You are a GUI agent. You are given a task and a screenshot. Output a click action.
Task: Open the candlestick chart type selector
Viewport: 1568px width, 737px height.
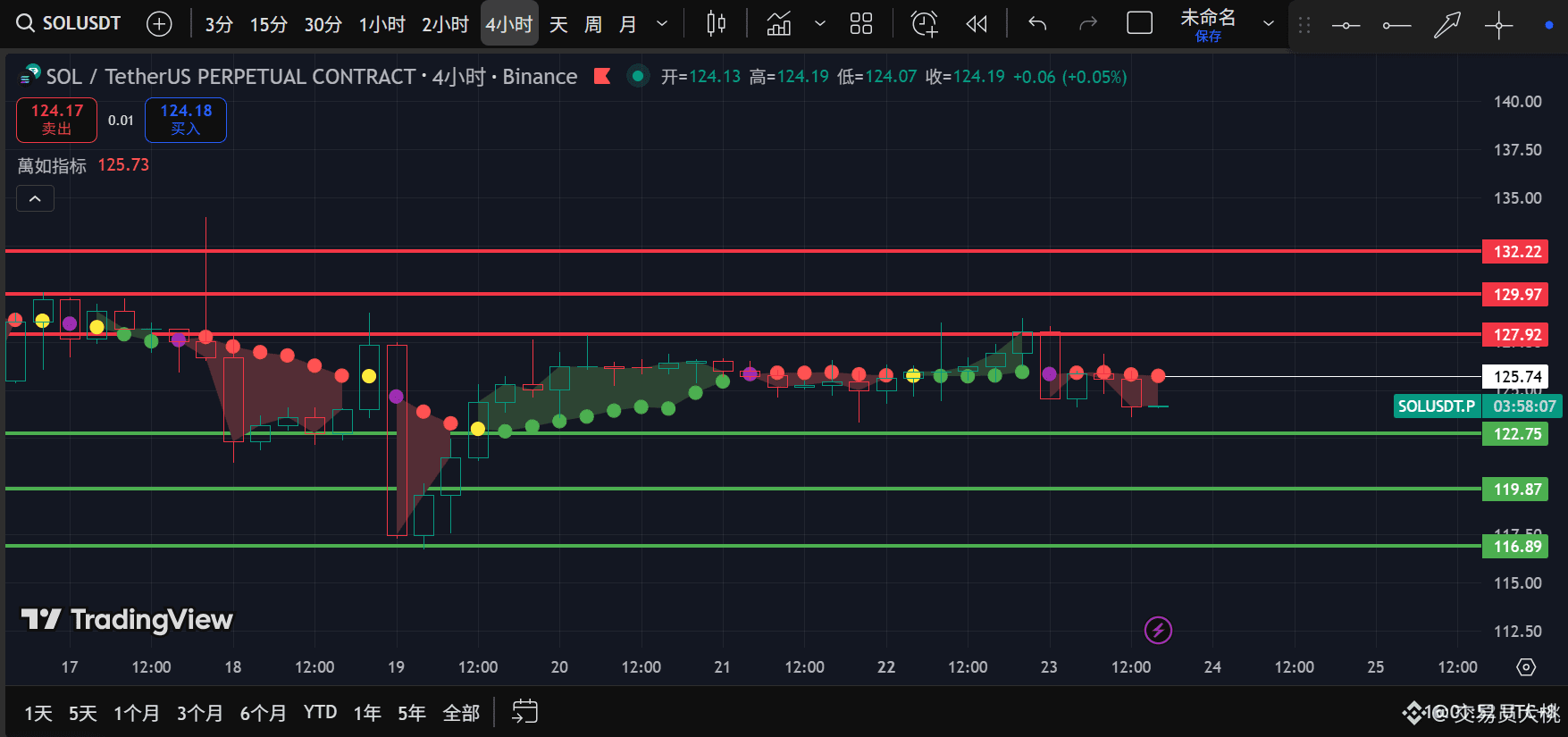click(716, 24)
